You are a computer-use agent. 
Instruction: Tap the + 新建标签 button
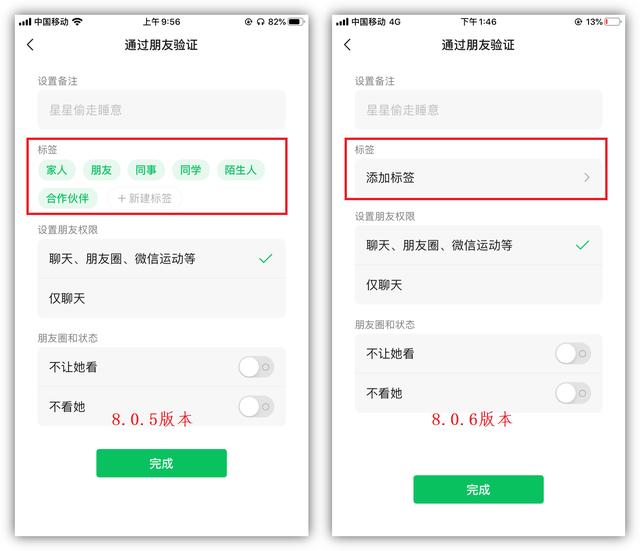point(144,198)
